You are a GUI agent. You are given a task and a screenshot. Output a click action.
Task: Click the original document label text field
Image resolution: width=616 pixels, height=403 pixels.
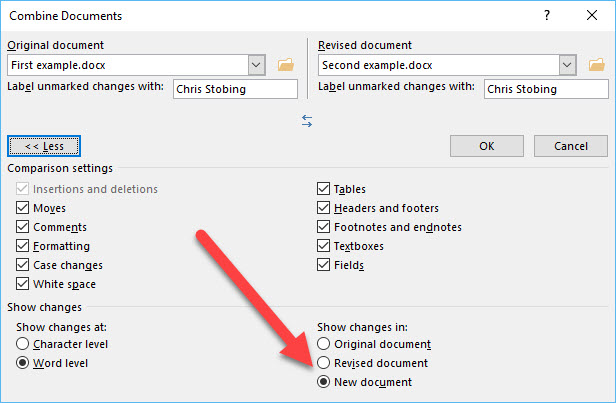[x=235, y=89]
